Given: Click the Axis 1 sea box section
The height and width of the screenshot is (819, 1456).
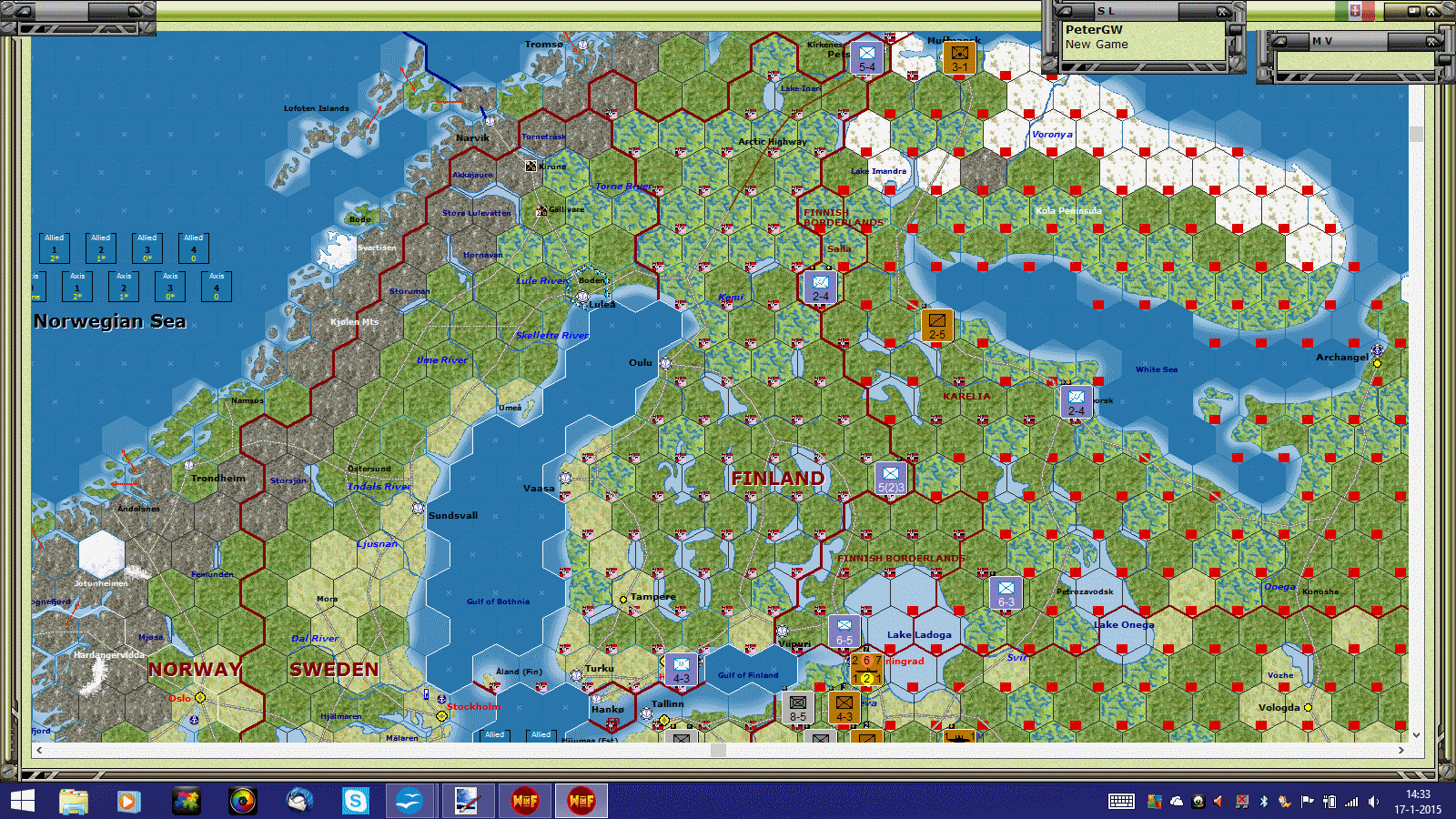Looking at the screenshot, I should coord(77,287).
